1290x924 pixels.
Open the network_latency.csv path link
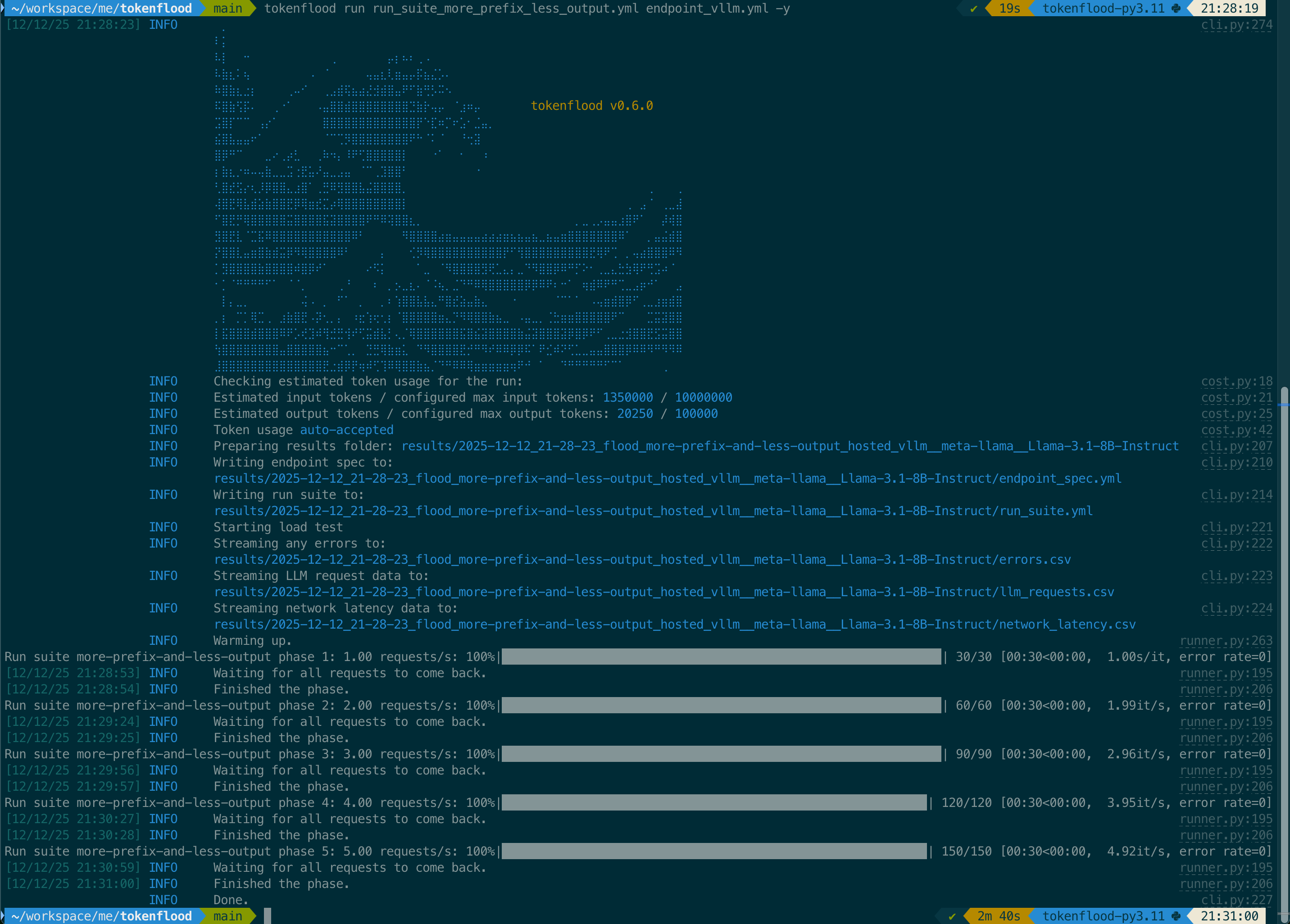coord(675,625)
